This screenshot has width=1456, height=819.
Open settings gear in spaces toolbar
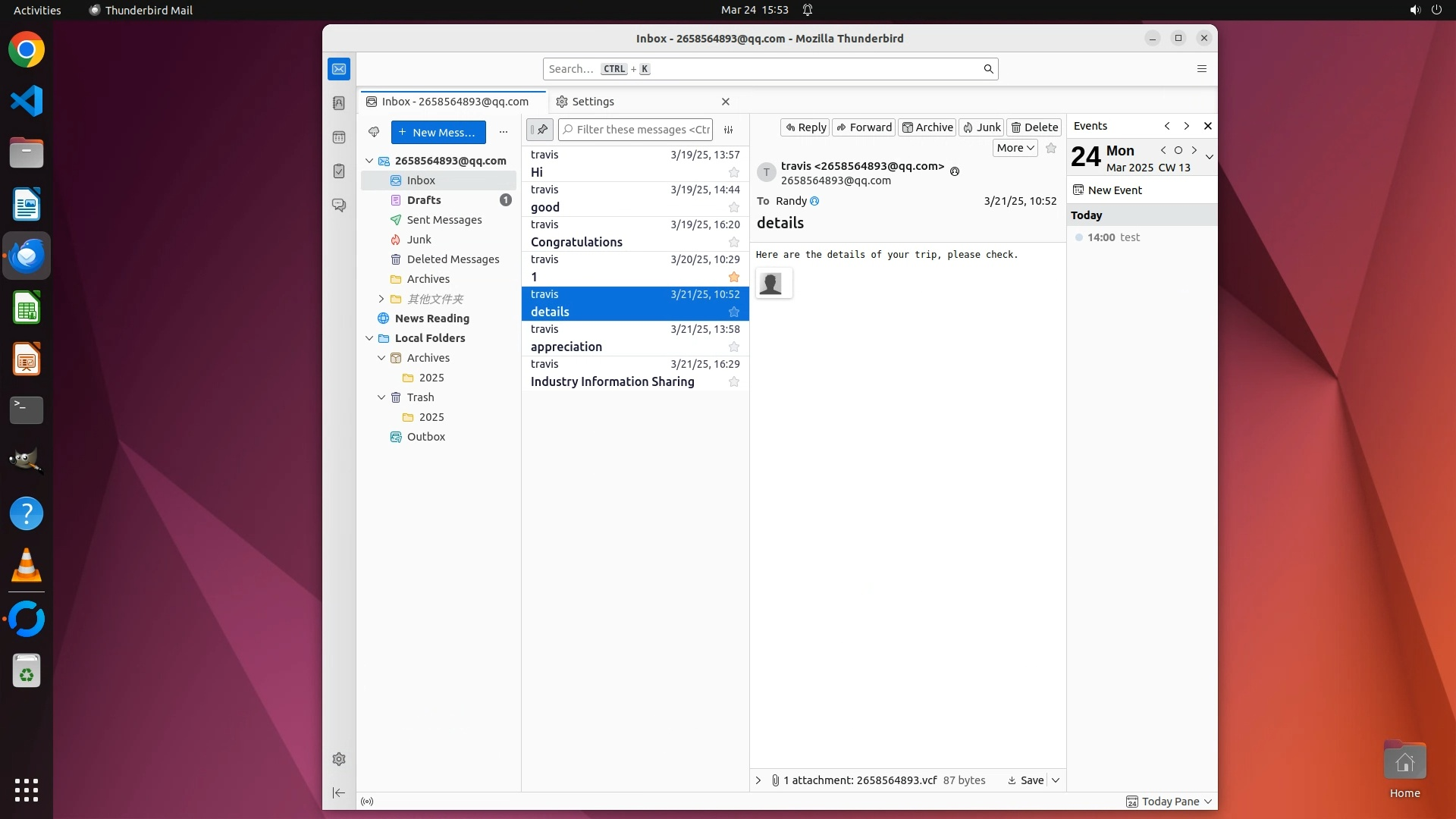click(x=339, y=759)
